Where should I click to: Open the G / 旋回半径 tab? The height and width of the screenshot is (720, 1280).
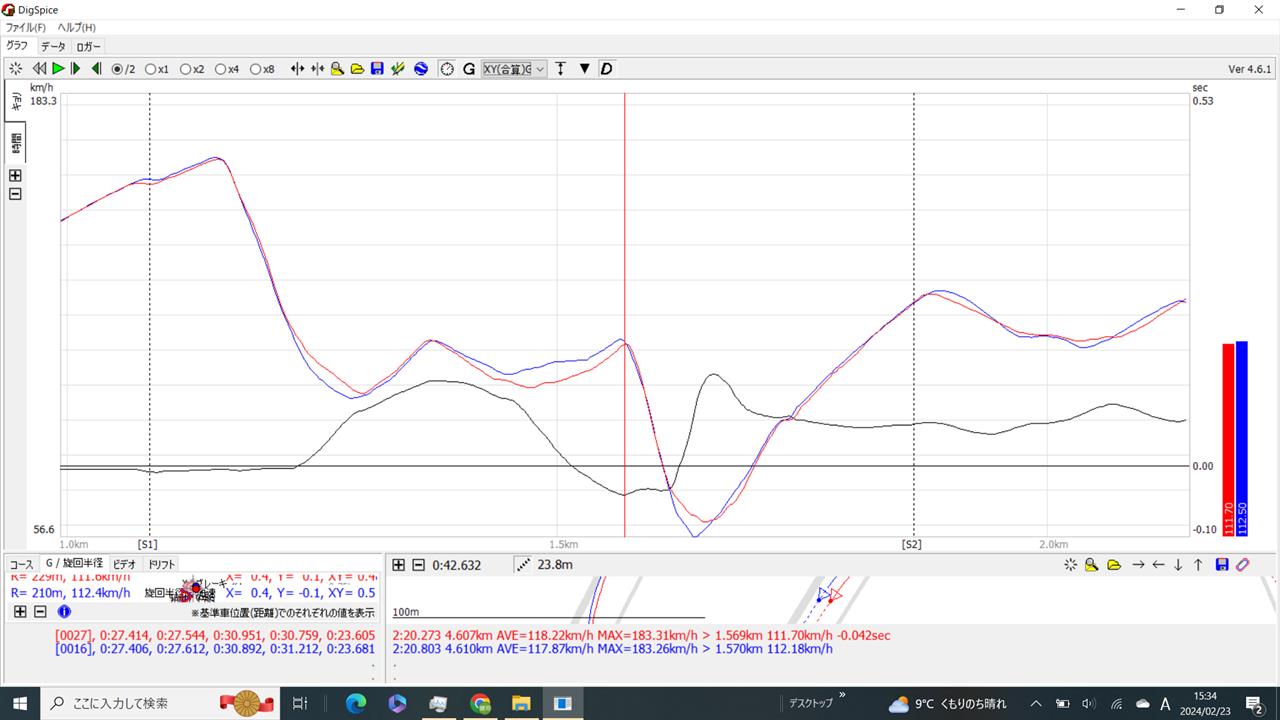[74, 564]
